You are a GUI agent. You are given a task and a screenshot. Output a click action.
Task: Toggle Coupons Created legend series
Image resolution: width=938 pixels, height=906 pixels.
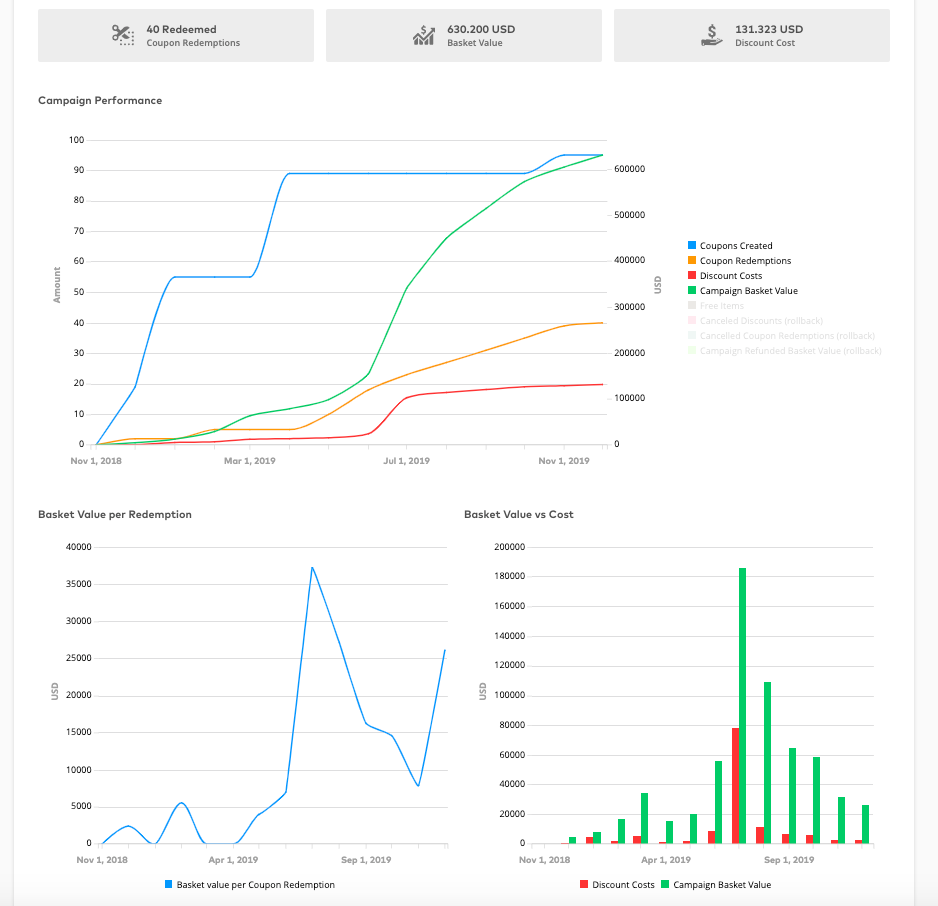(730, 246)
